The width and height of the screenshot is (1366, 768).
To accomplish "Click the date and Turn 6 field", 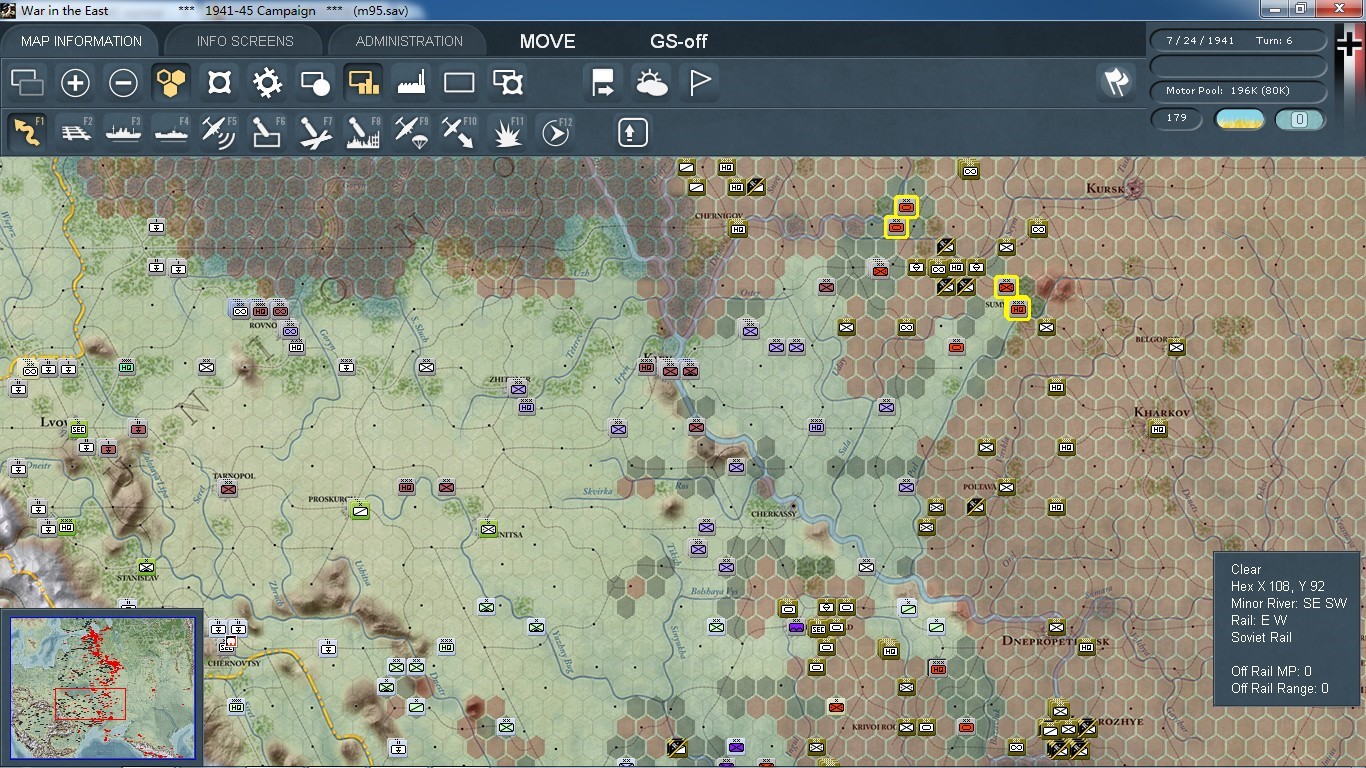I will [1238, 40].
